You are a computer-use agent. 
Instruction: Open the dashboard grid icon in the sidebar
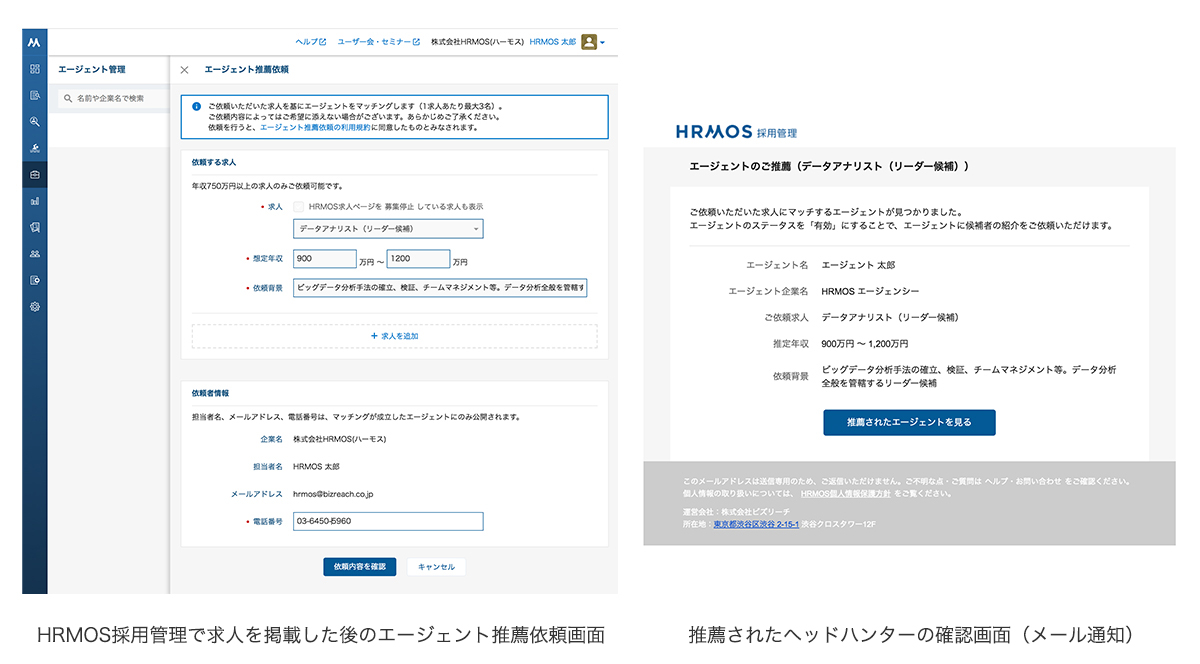click(x=35, y=69)
